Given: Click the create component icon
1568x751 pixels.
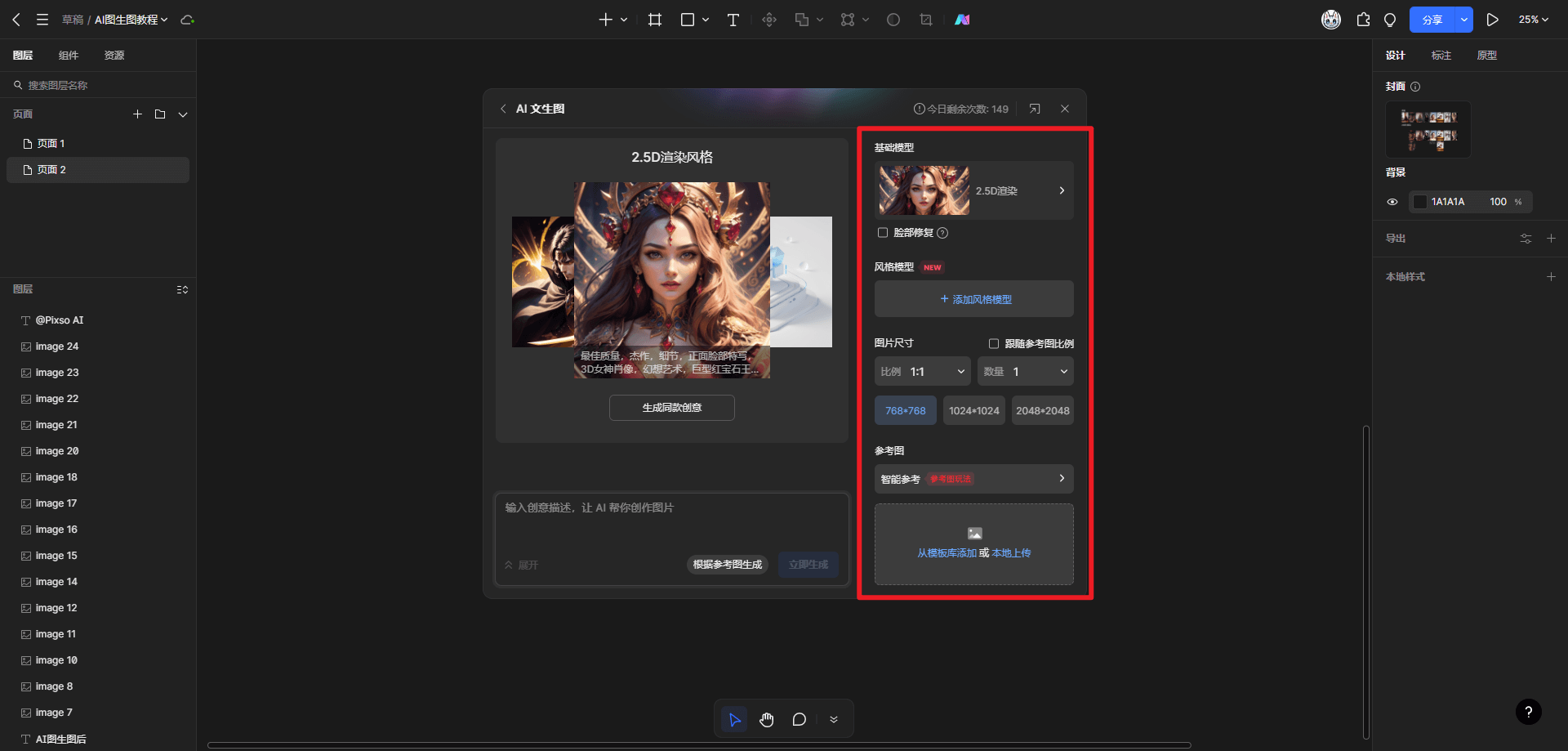Looking at the screenshot, I should click(769, 20).
